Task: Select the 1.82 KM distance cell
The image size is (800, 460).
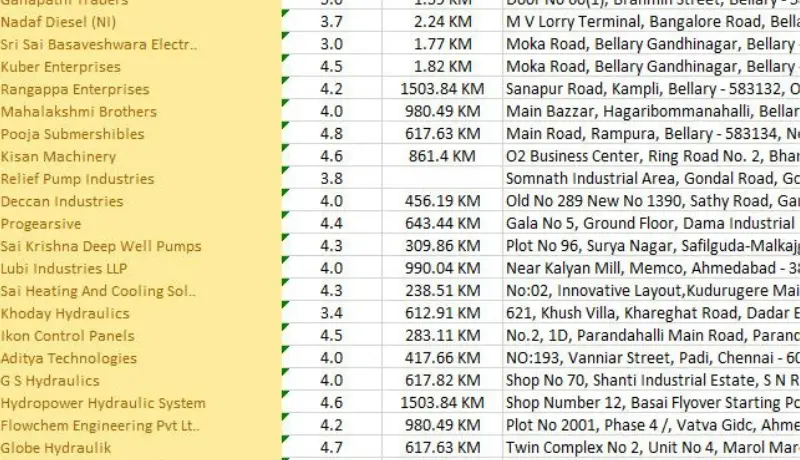Action: [442, 67]
